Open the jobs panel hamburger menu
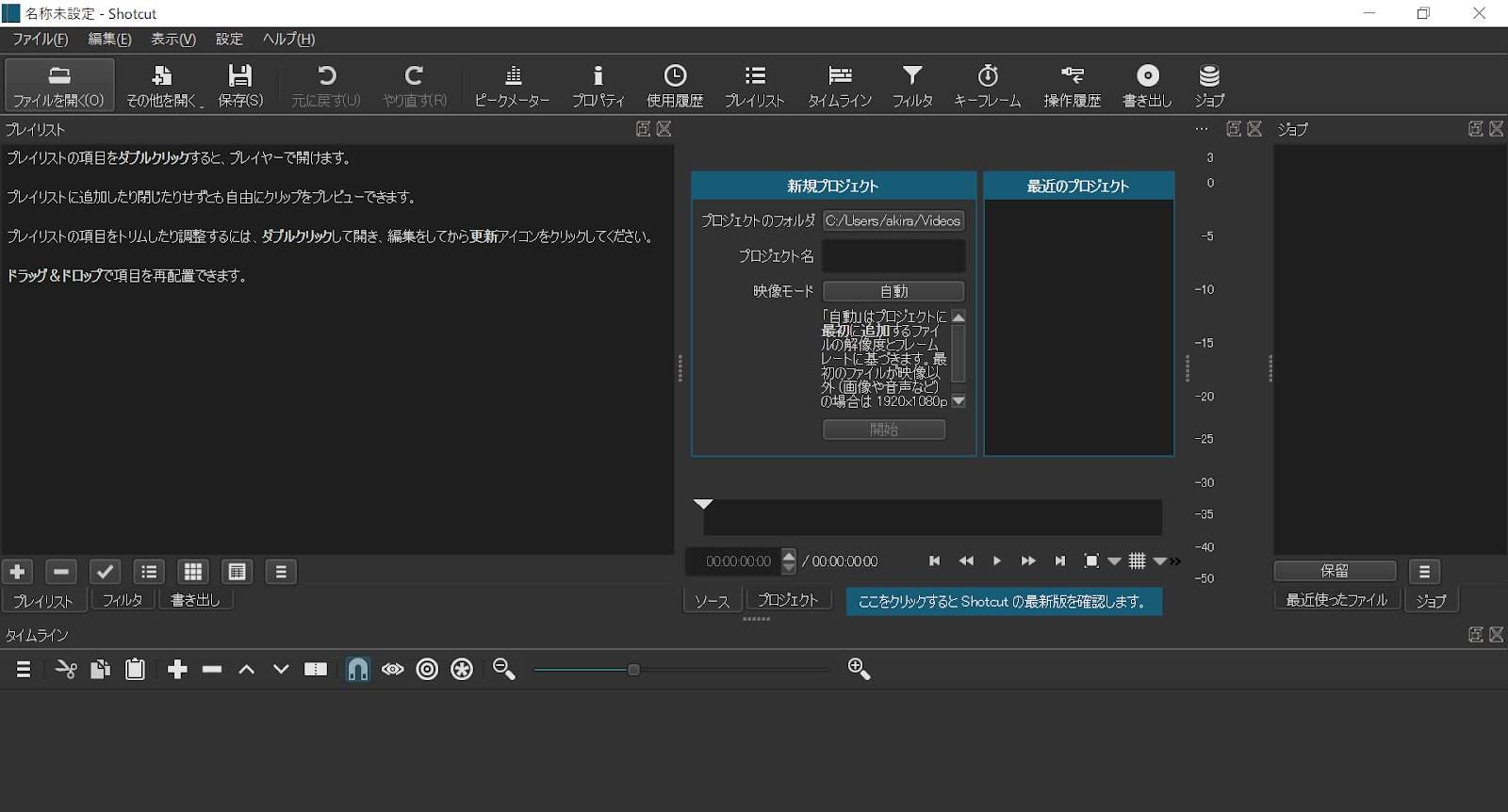1508x812 pixels. (1425, 572)
